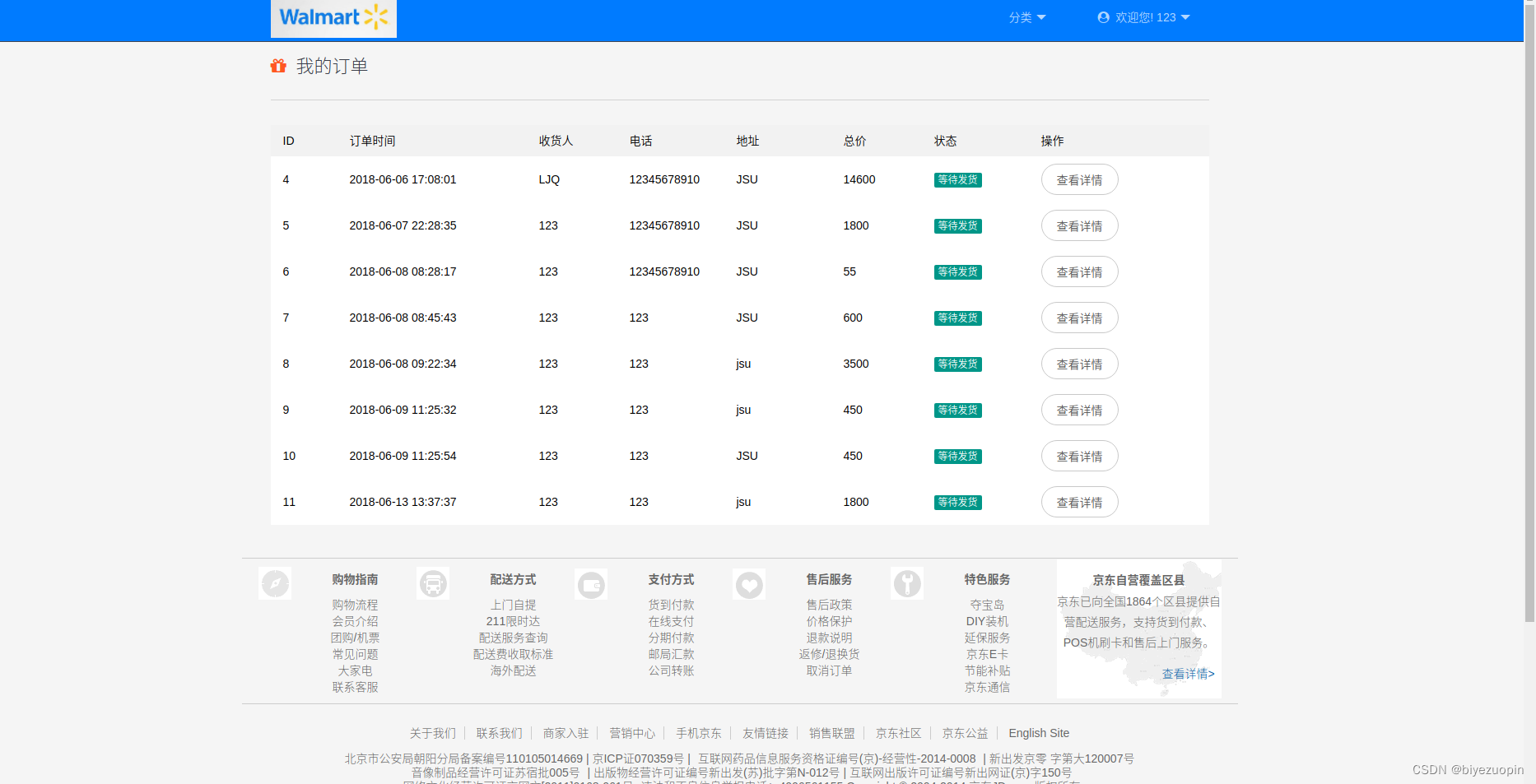This screenshot has width=1536, height=784.
Task: Open the 关于我们 footer link
Action: point(433,733)
